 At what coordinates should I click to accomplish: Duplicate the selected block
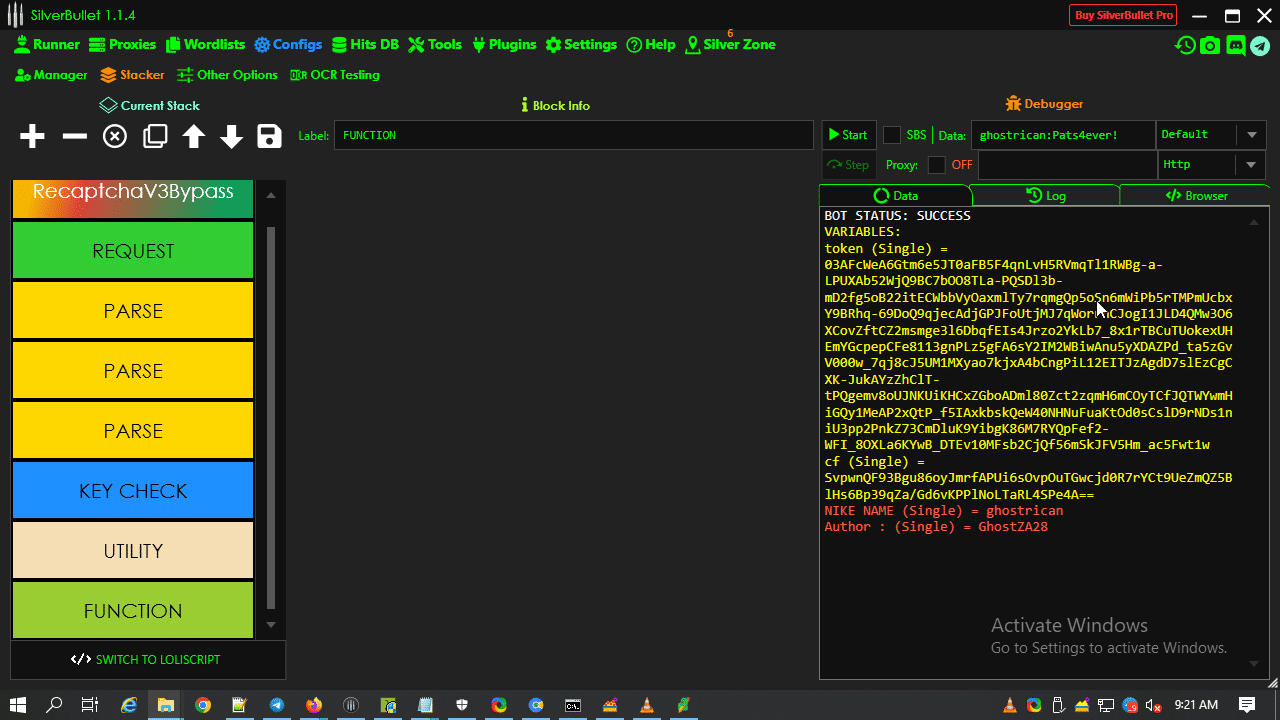(x=155, y=136)
